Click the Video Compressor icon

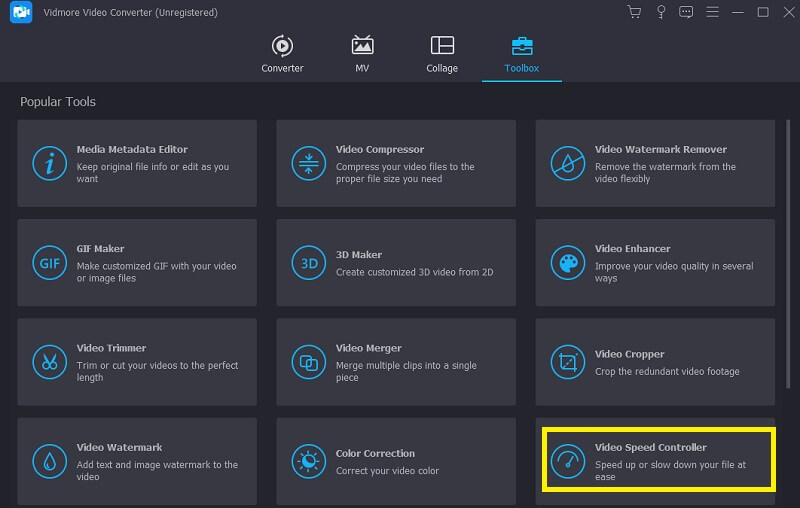(309, 163)
